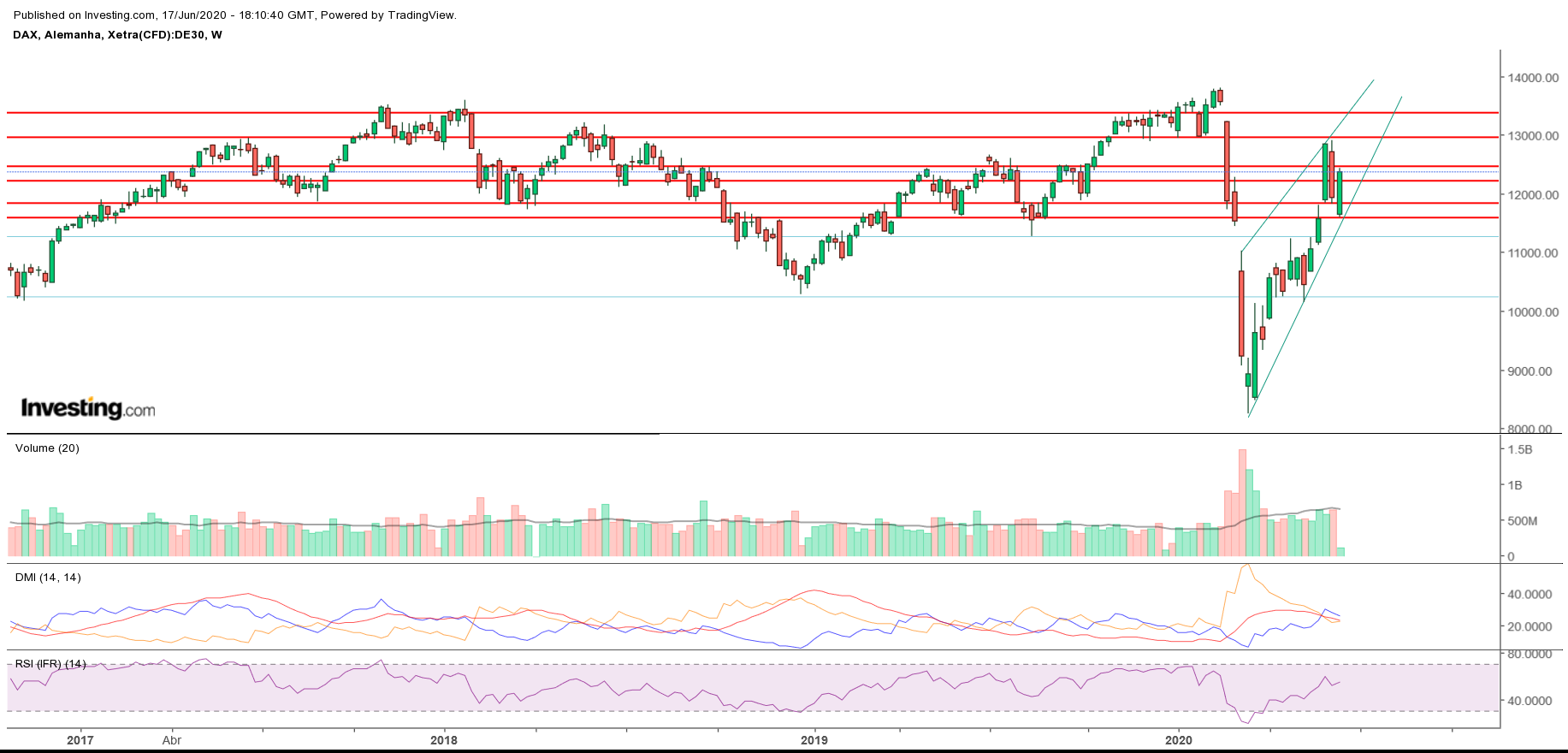
Task: Click the tallest red volume bar
Action: [x=1242, y=503]
